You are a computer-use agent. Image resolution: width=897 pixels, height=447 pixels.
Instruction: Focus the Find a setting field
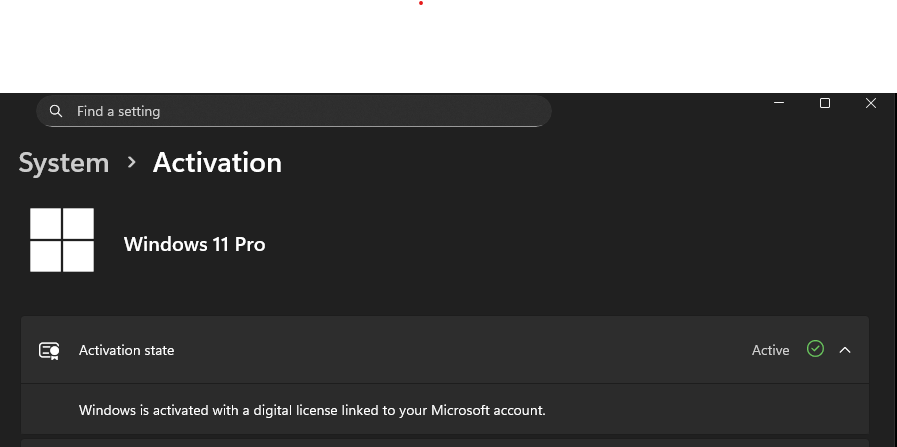pos(300,111)
